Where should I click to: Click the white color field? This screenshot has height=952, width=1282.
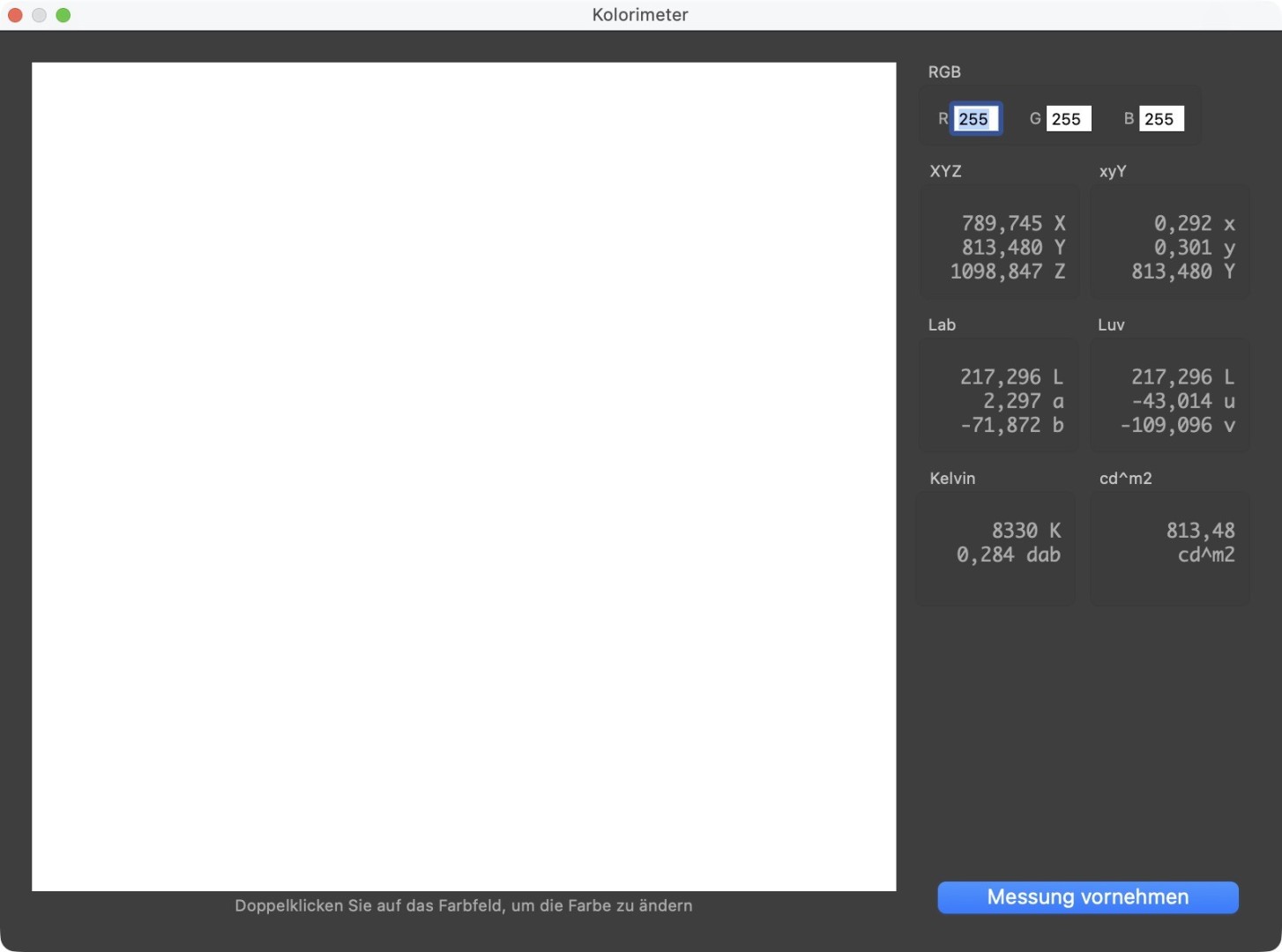(x=464, y=476)
